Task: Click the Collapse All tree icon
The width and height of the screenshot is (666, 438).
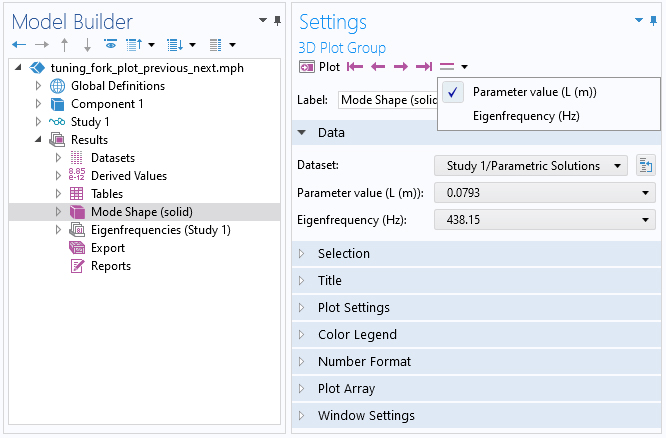Action: [134, 45]
